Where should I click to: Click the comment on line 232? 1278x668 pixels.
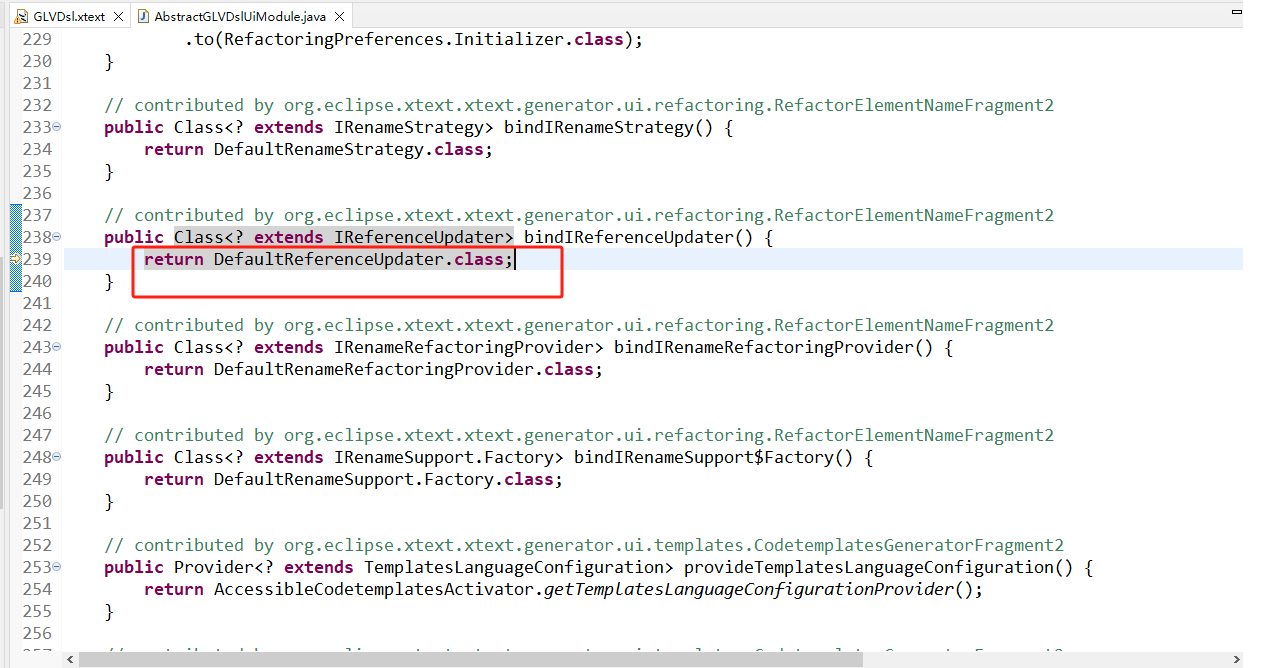pos(579,105)
